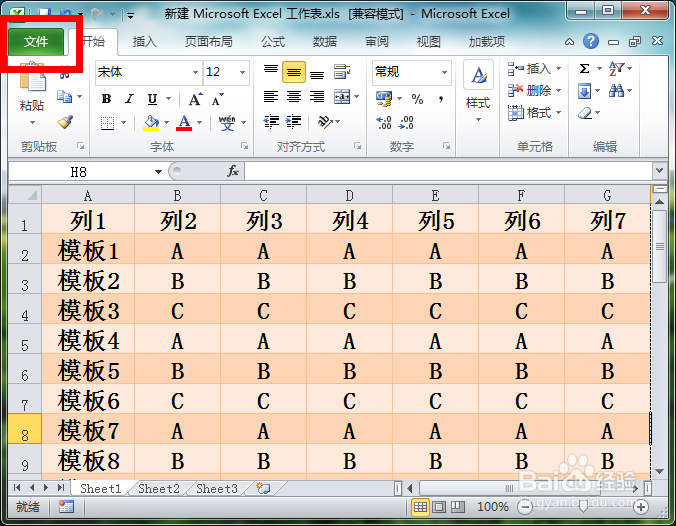The height and width of the screenshot is (526, 676).
Task: Click the 粘贴 paste icon
Action: coord(32,78)
